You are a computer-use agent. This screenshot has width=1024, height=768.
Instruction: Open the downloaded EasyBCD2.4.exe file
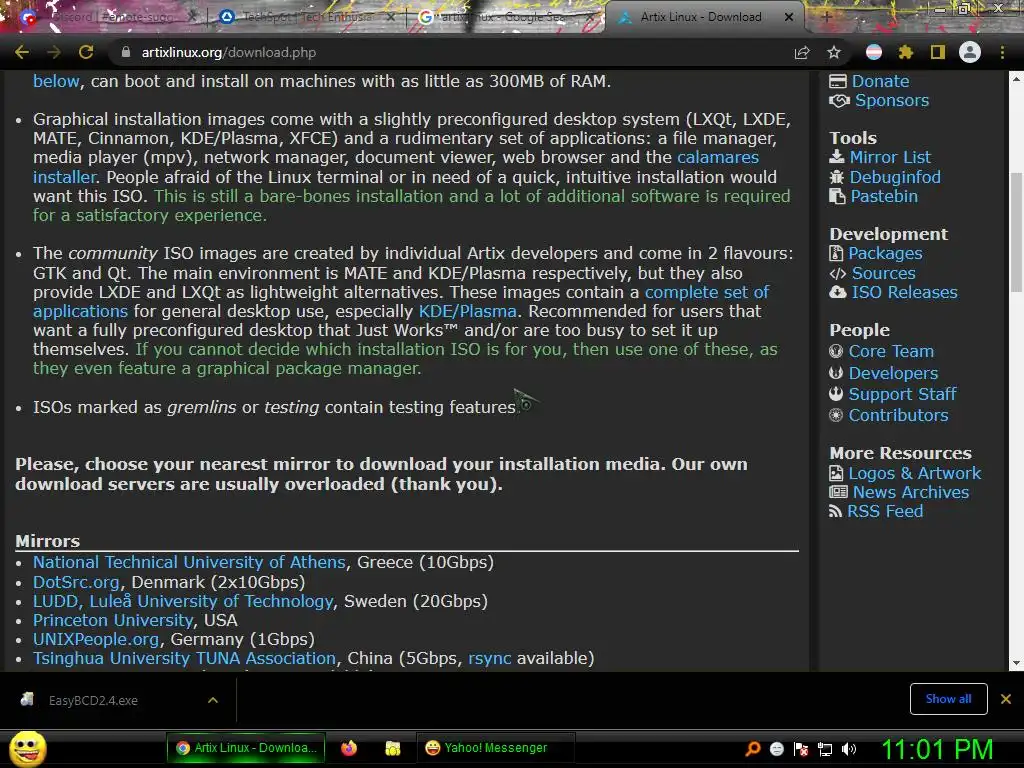[x=93, y=700]
